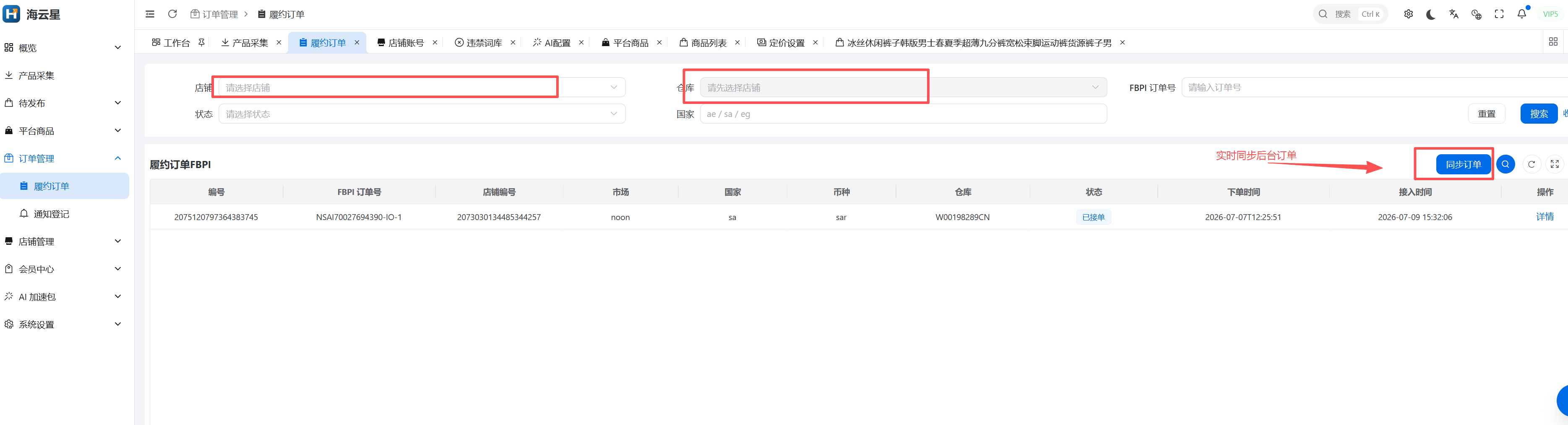Open the 状态 select dropdown
1568x425 pixels.
[422, 114]
